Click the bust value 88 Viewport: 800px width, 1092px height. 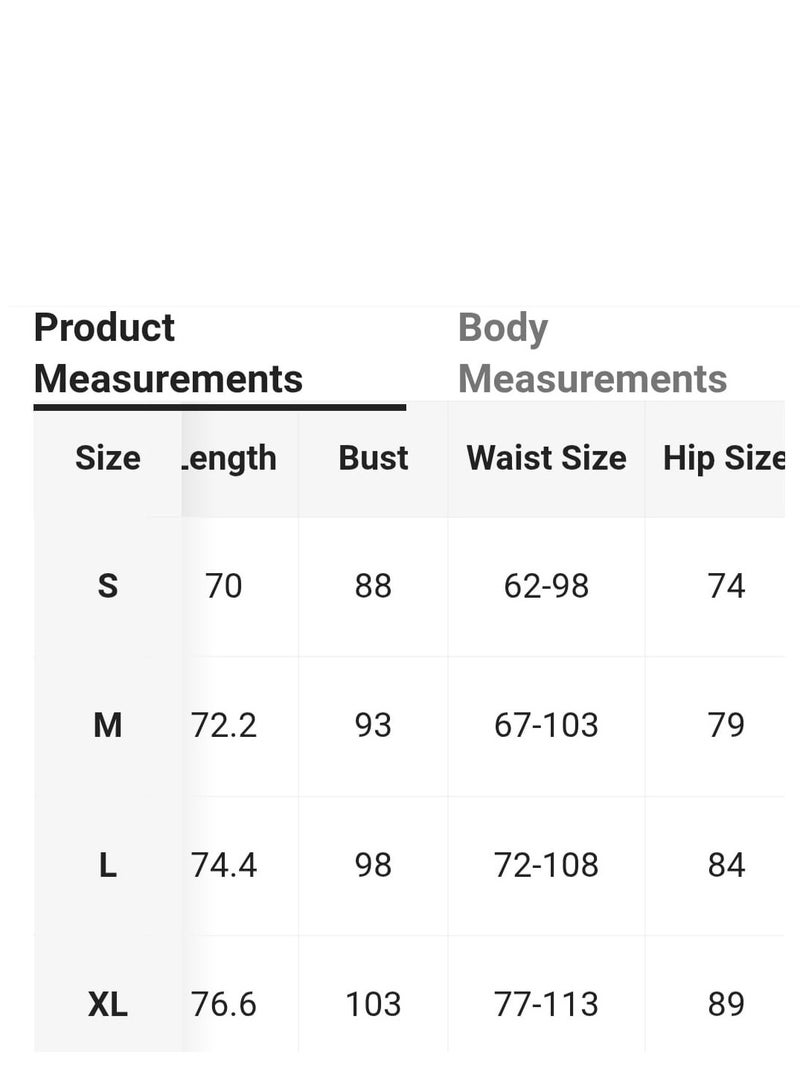[373, 586]
